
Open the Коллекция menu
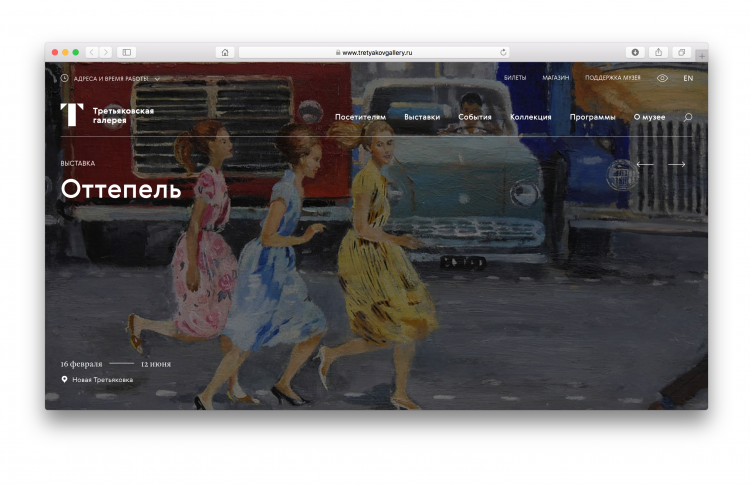(530, 117)
